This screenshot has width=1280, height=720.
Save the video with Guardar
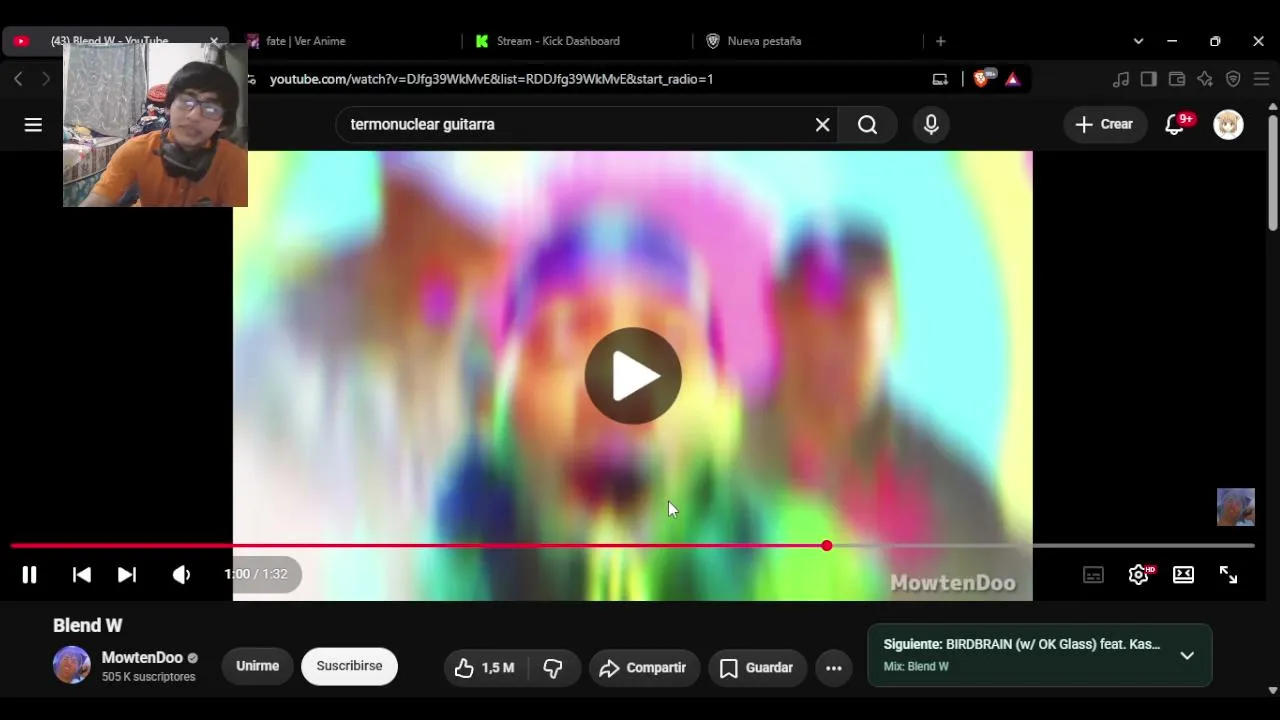click(757, 668)
